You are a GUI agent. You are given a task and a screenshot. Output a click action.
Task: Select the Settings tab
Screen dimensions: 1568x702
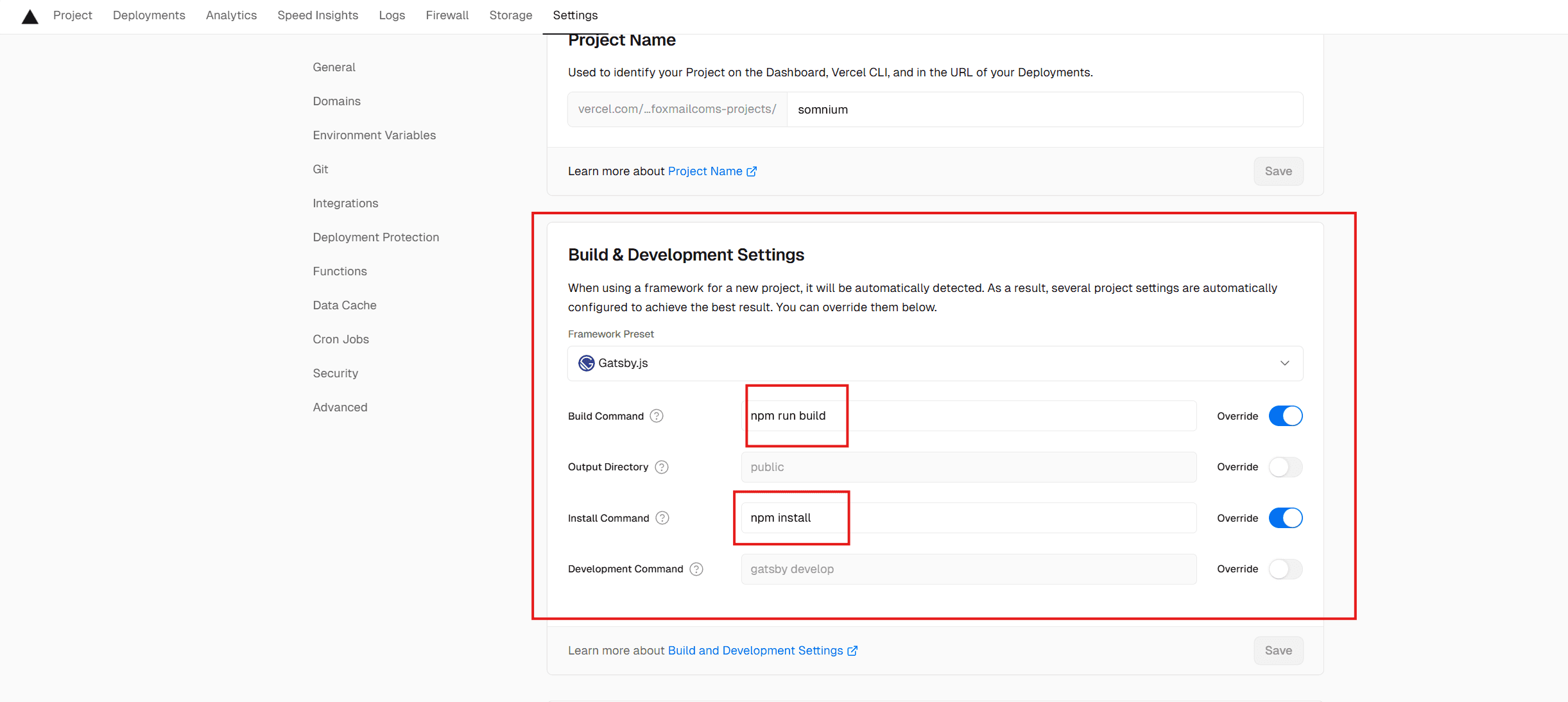pos(575,15)
